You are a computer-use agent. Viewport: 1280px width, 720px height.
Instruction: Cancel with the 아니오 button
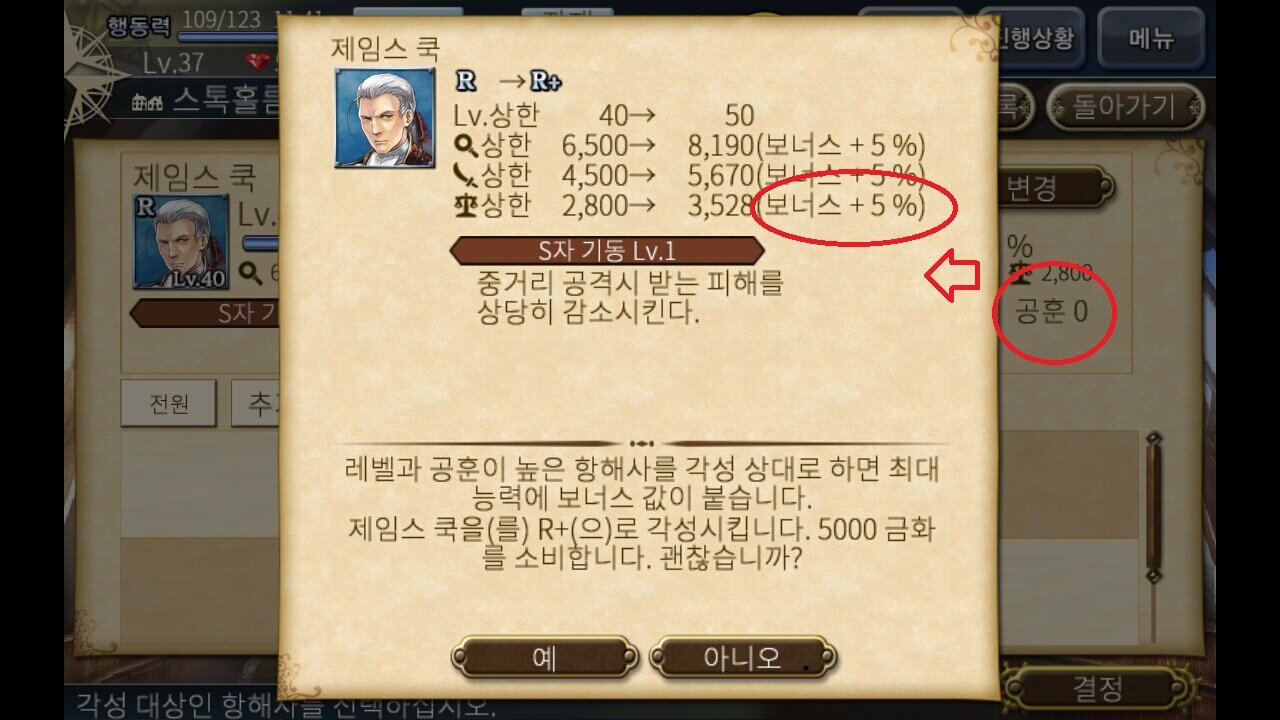click(x=742, y=658)
